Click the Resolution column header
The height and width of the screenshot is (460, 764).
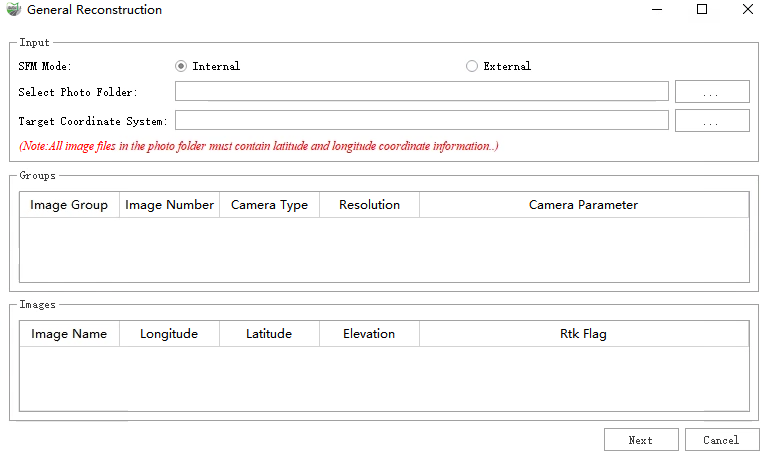(369, 205)
